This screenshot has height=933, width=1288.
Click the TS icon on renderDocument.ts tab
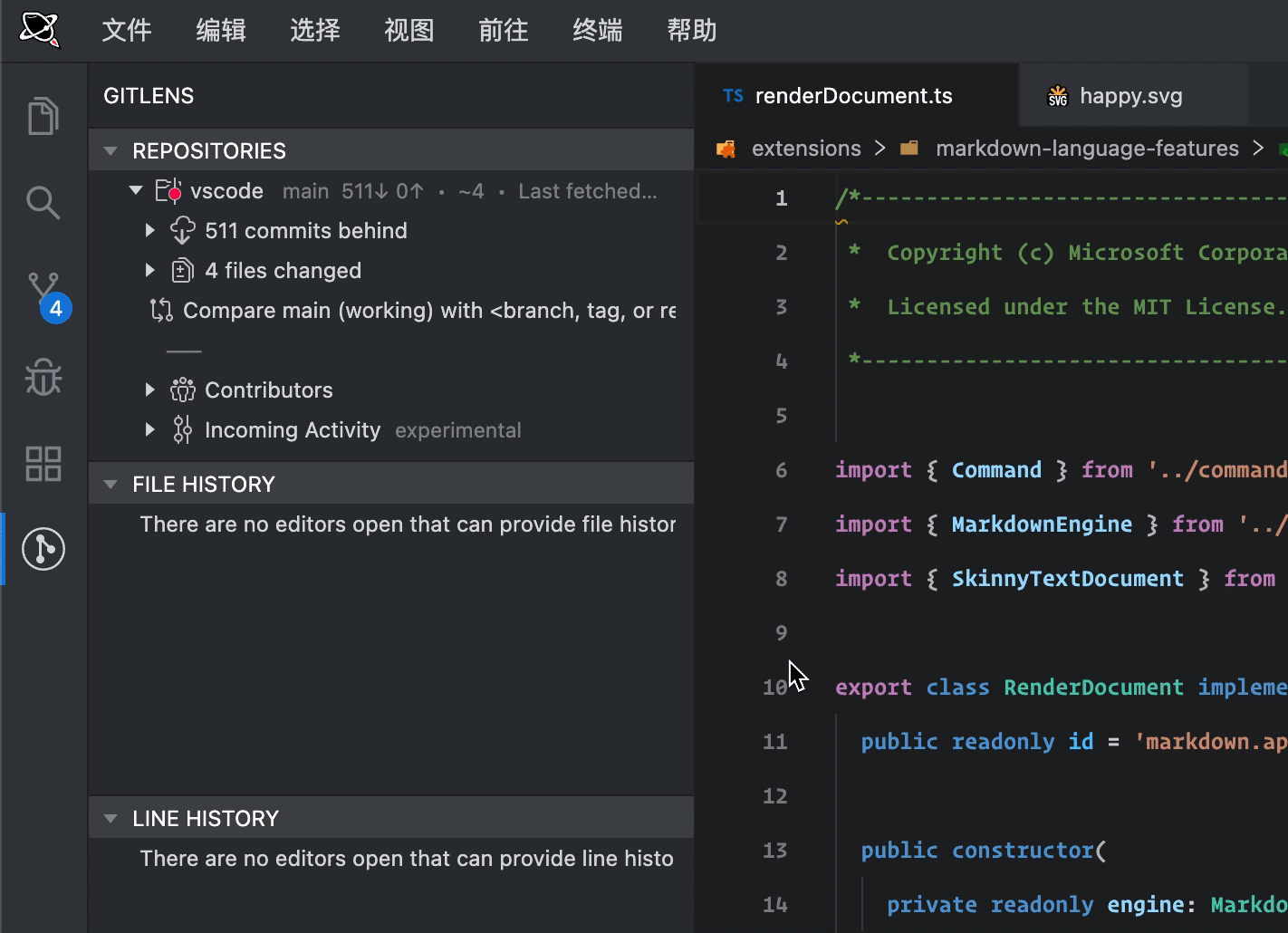click(734, 96)
